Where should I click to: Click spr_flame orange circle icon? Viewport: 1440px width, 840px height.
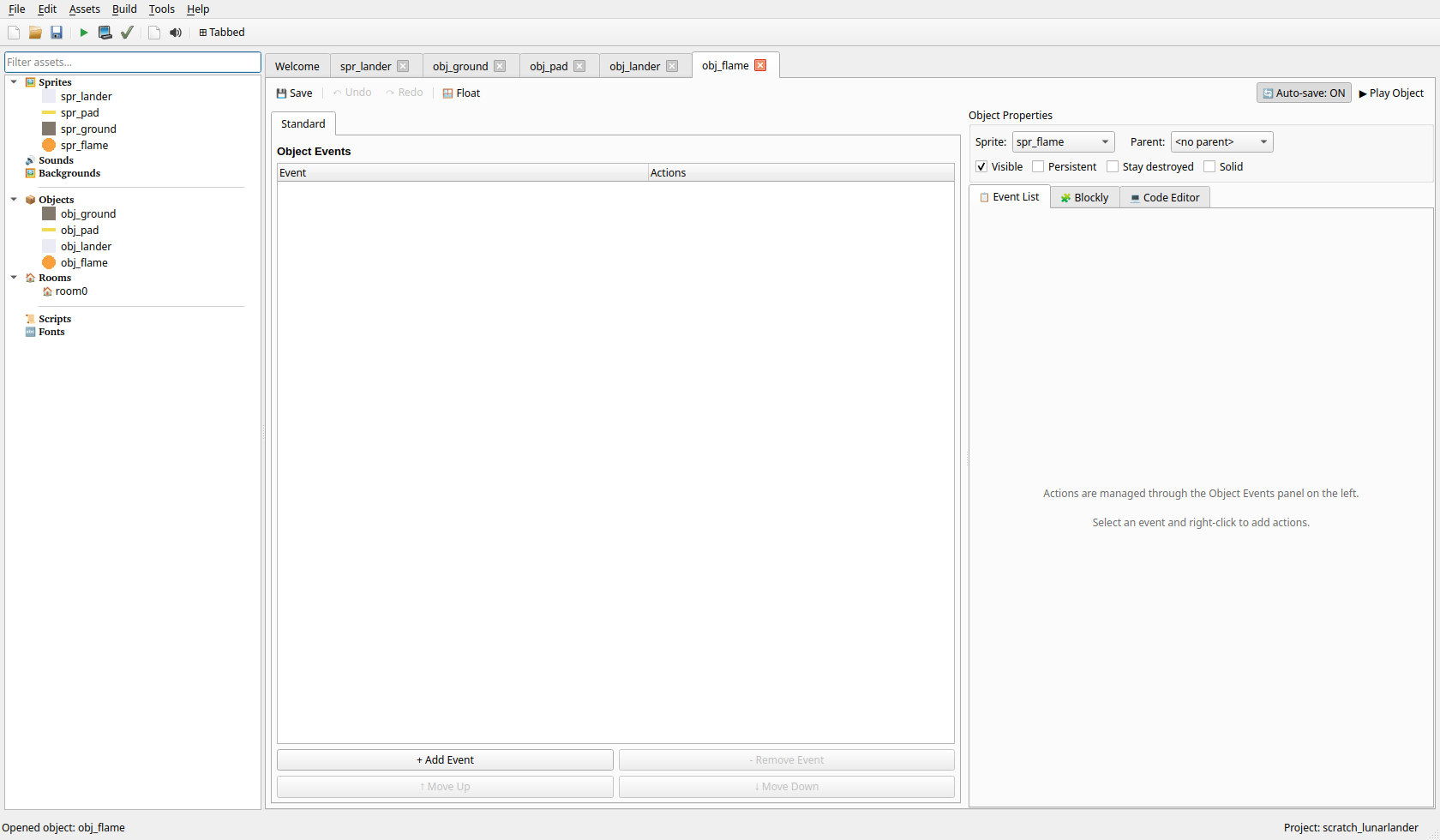click(49, 145)
